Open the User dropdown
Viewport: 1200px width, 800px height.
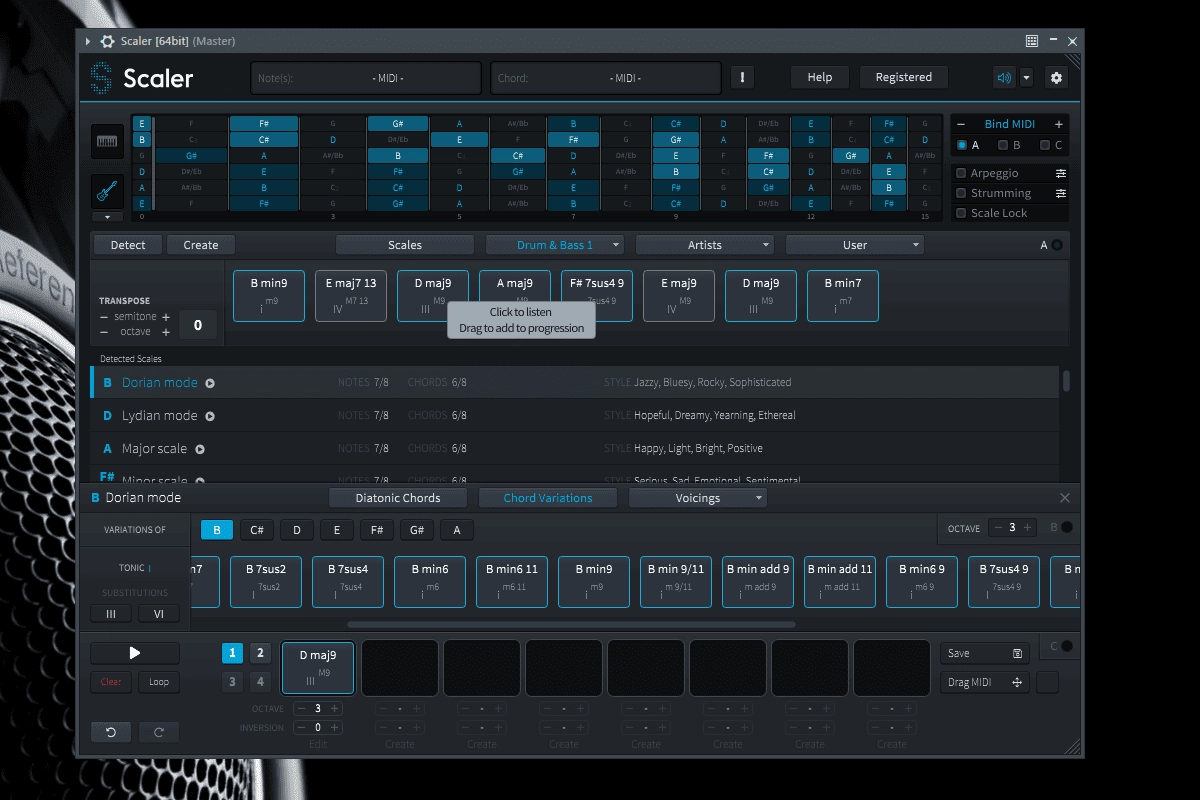855,245
